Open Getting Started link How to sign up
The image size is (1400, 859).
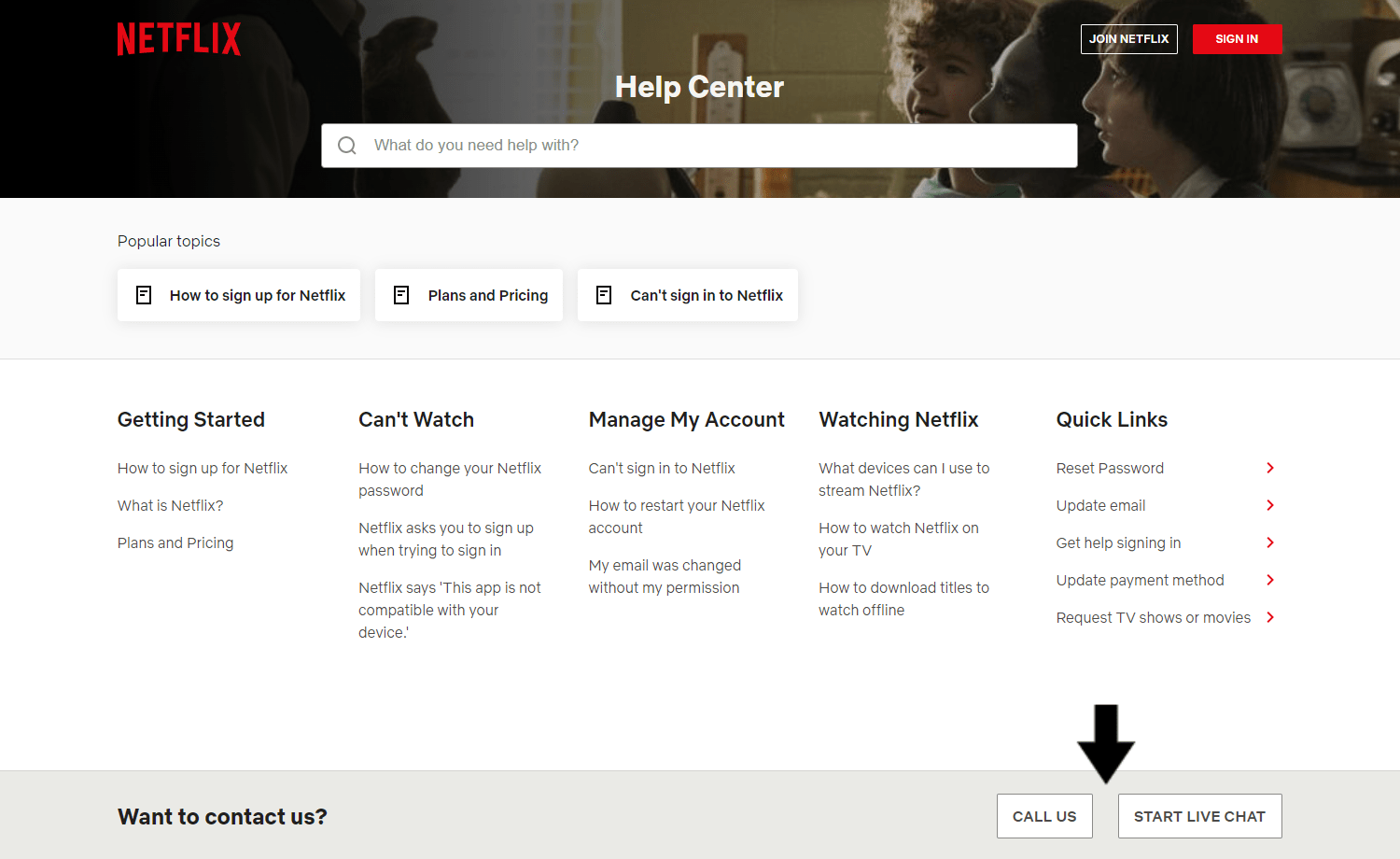(203, 468)
